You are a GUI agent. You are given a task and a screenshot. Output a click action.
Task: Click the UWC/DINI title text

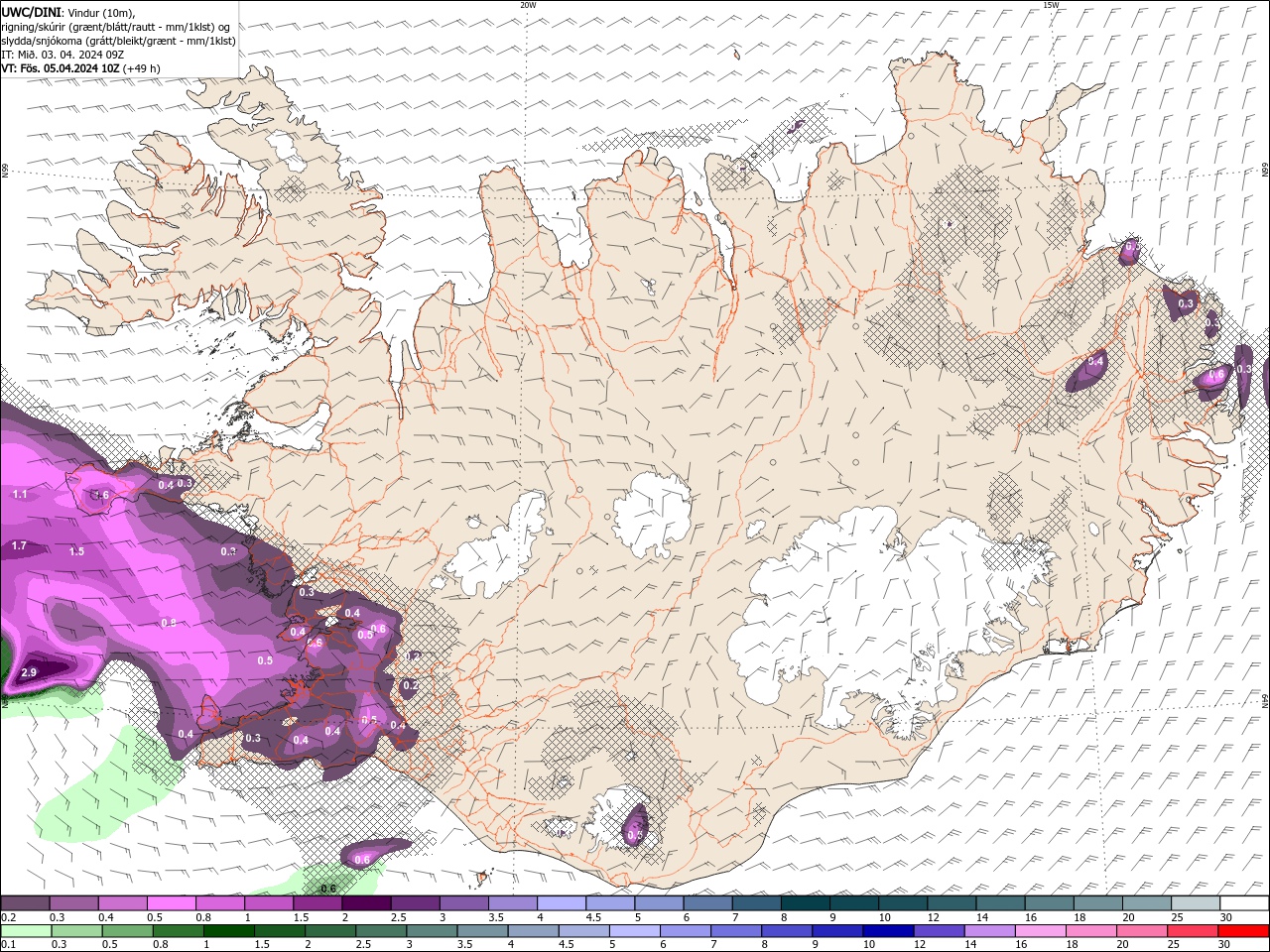pyautogui.click(x=30, y=11)
